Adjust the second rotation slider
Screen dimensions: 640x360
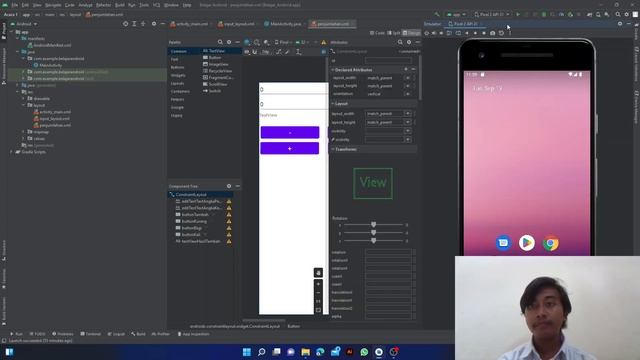point(373,233)
